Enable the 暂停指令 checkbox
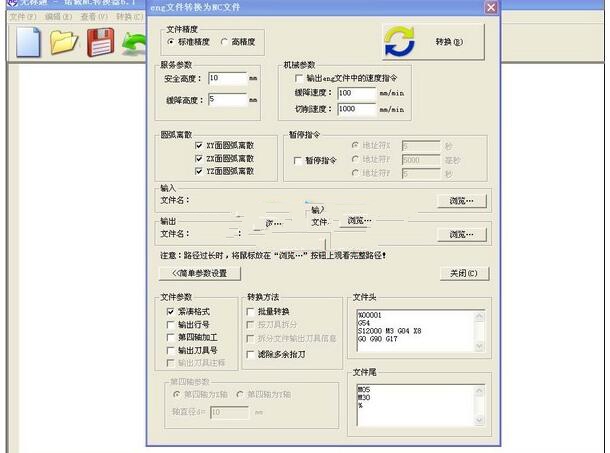Viewport: 610px width, 453px height. (298, 160)
